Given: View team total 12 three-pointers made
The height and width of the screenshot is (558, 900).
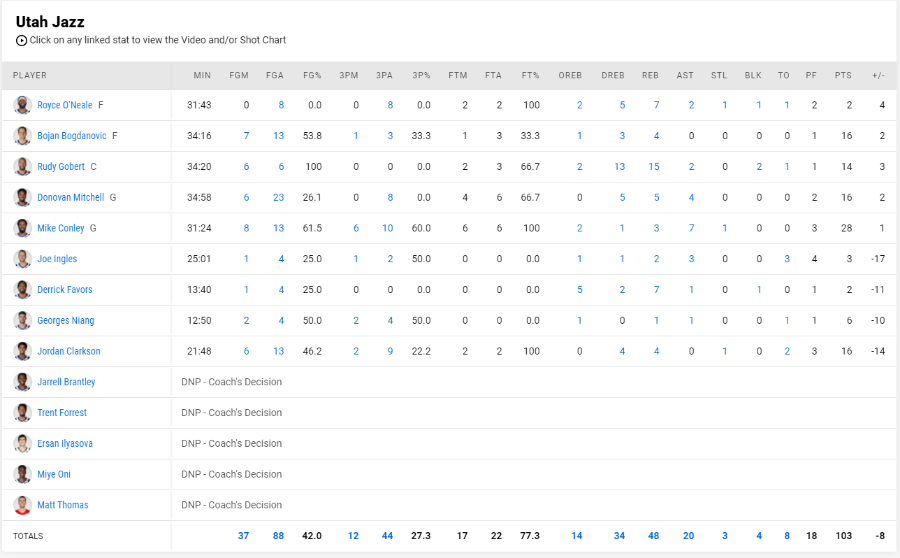Looking at the screenshot, I should [353, 536].
